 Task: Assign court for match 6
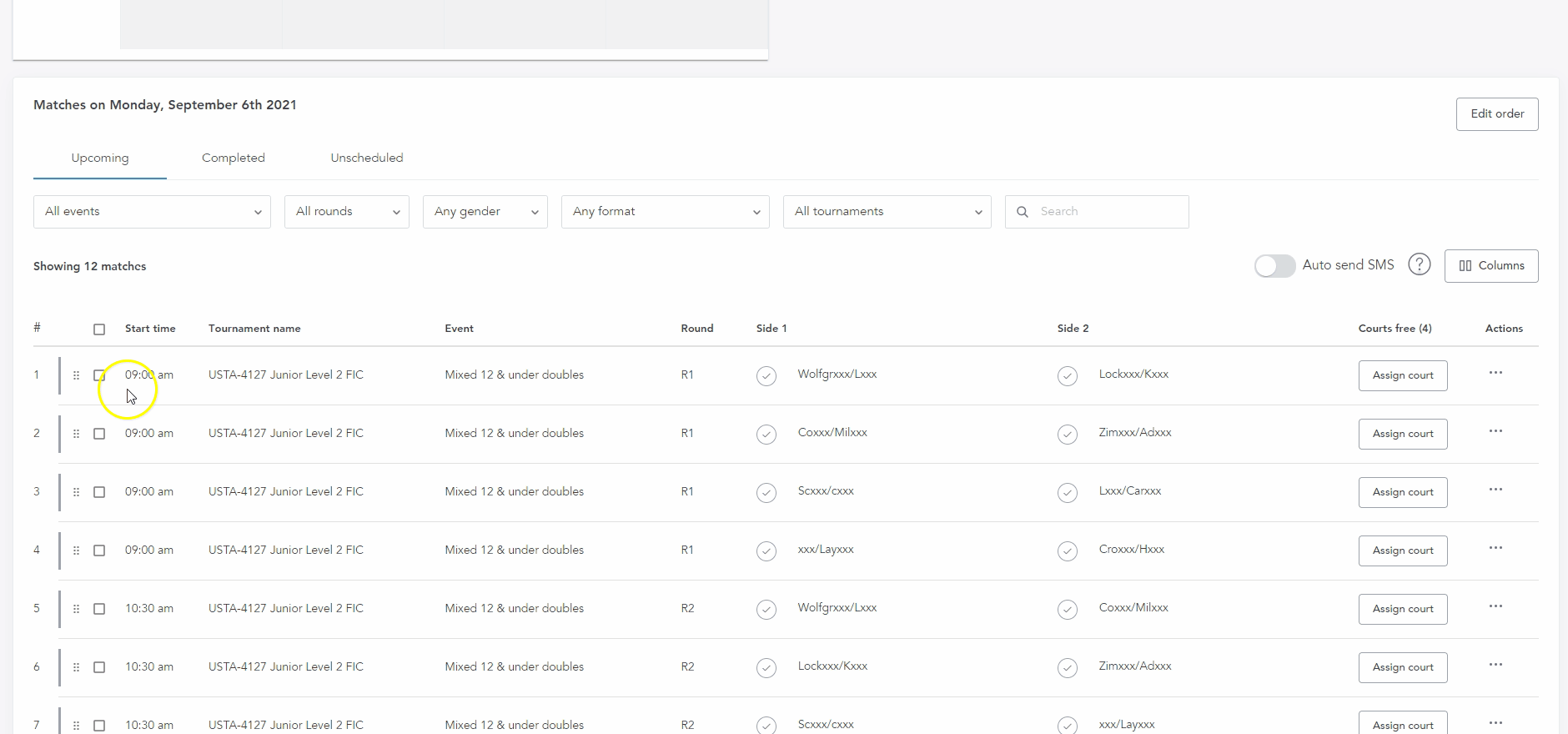1403,667
